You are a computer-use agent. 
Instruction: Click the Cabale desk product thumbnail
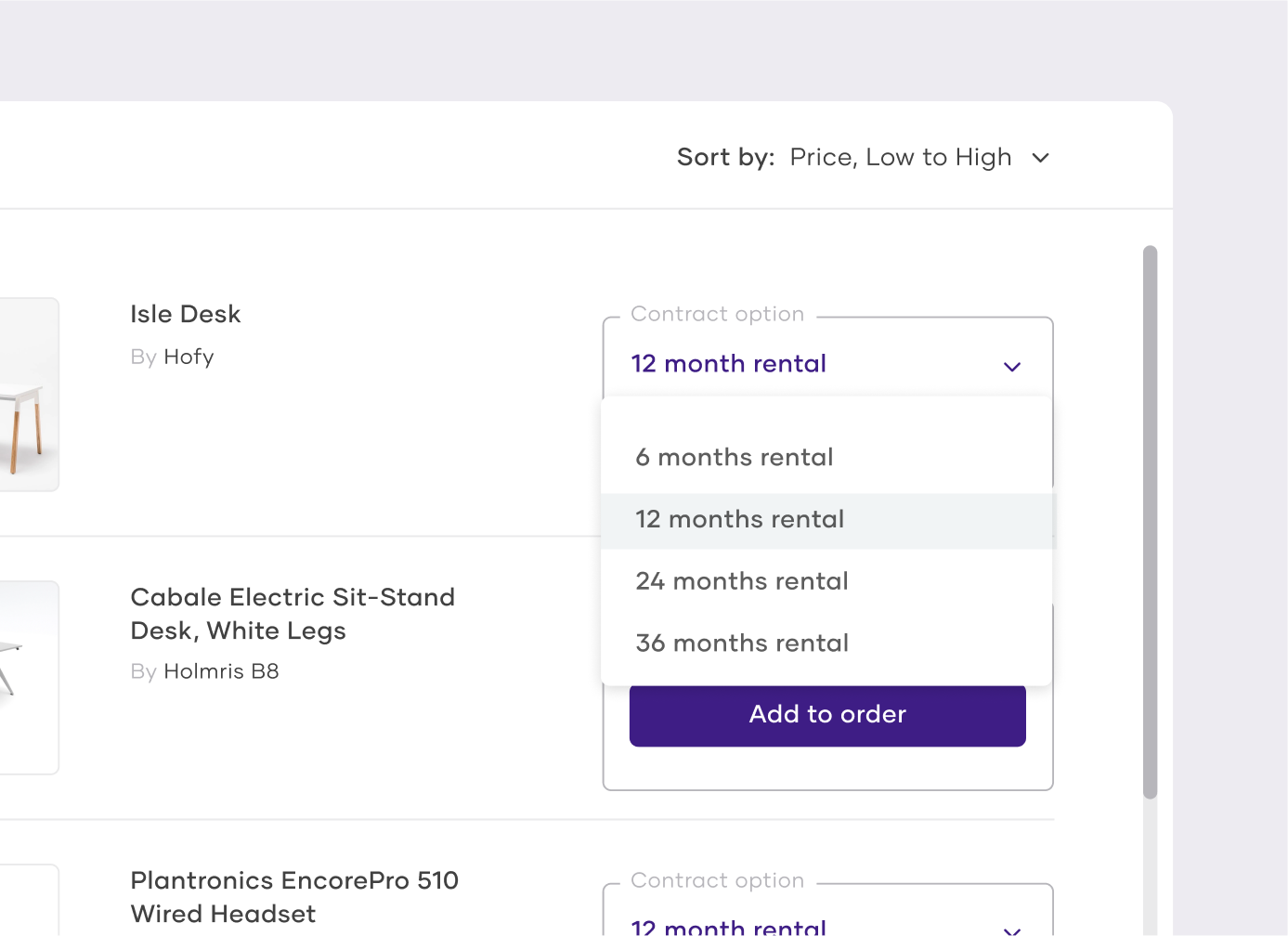pyautogui.click(x=28, y=678)
